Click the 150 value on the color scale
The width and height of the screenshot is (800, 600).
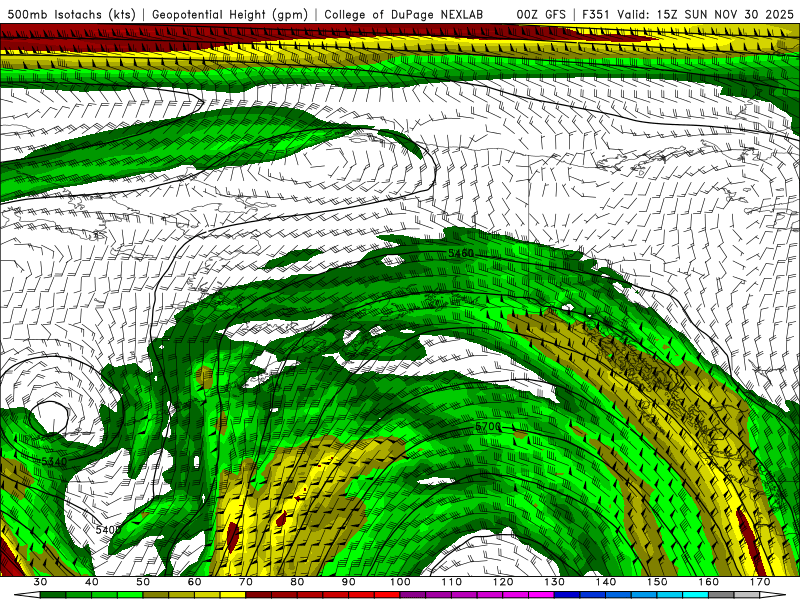click(658, 582)
